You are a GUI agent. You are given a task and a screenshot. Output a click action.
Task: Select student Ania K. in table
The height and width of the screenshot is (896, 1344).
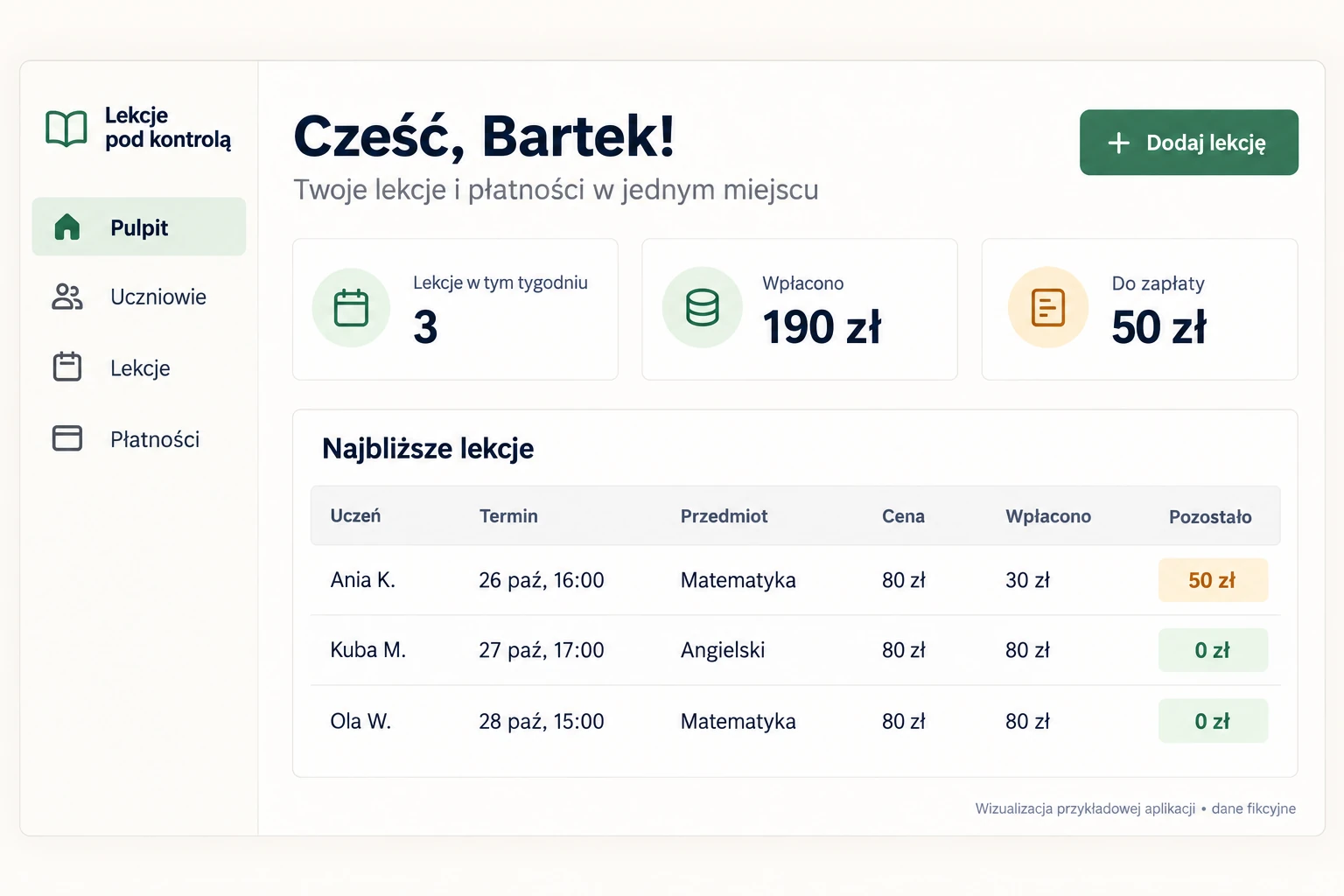(363, 580)
